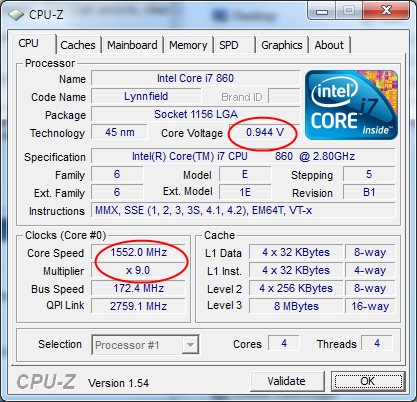
Task: Click the OK button
Action: 368,381
